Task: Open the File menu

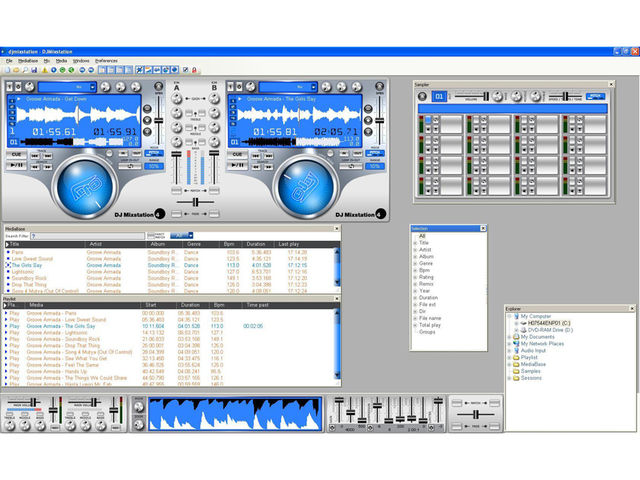Action: point(9,61)
